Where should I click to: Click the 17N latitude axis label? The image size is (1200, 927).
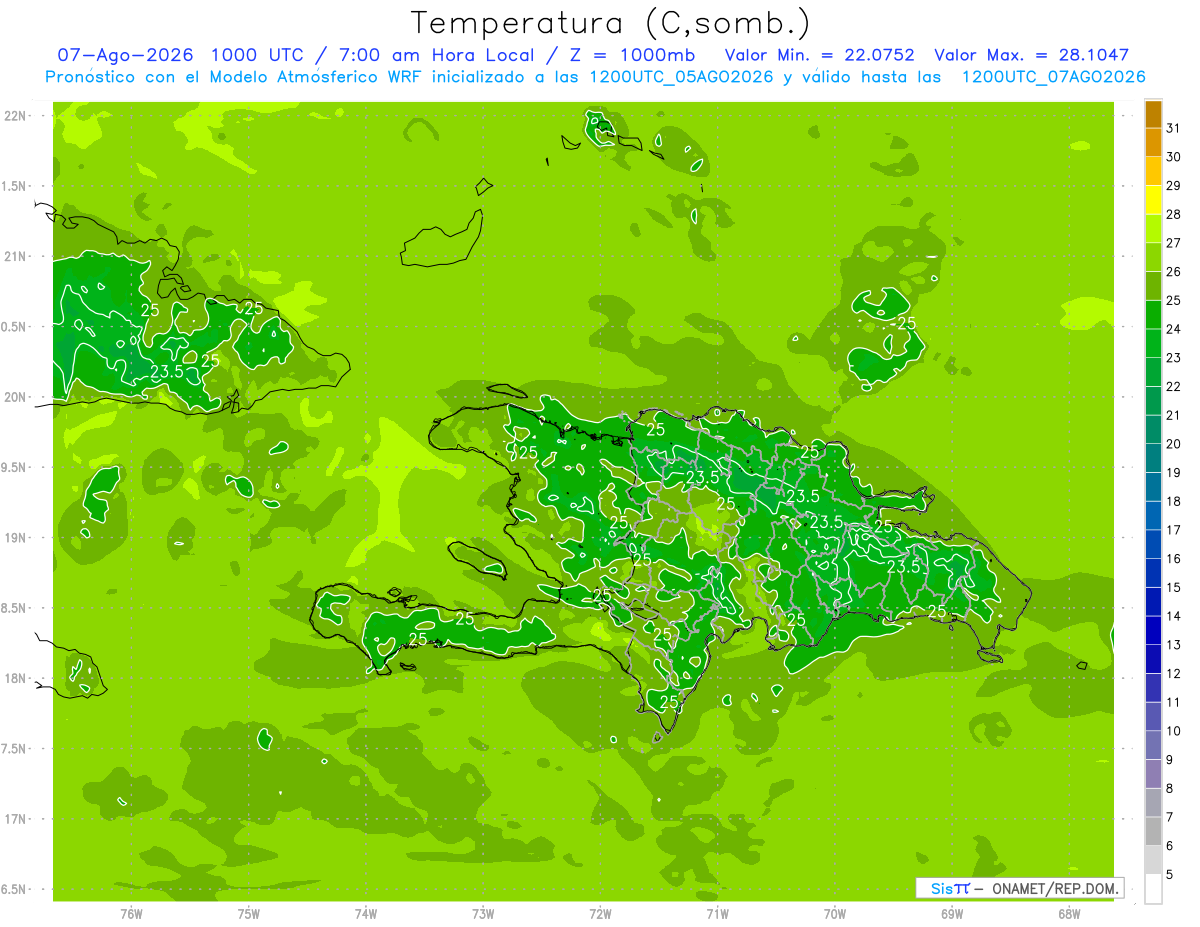point(16,819)
